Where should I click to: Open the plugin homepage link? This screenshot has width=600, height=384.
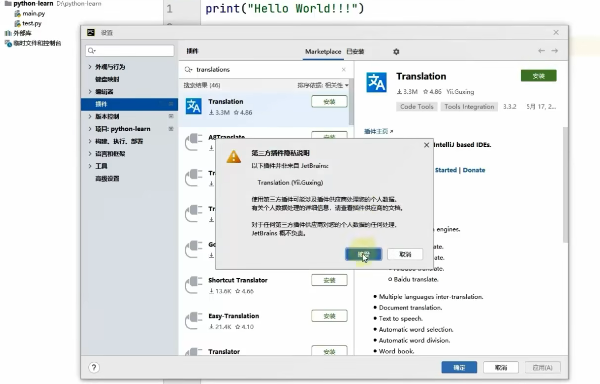(378, 131)
